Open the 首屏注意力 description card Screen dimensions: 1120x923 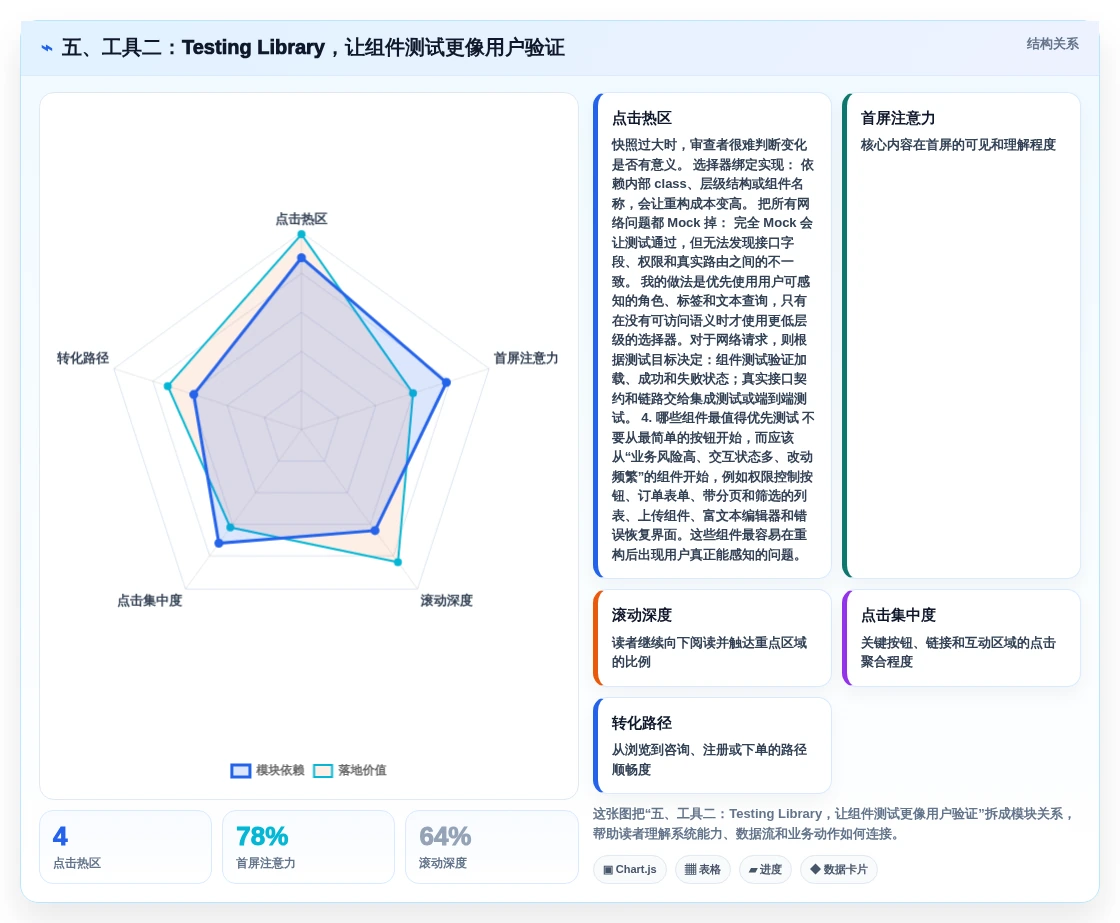click(961, 335)
